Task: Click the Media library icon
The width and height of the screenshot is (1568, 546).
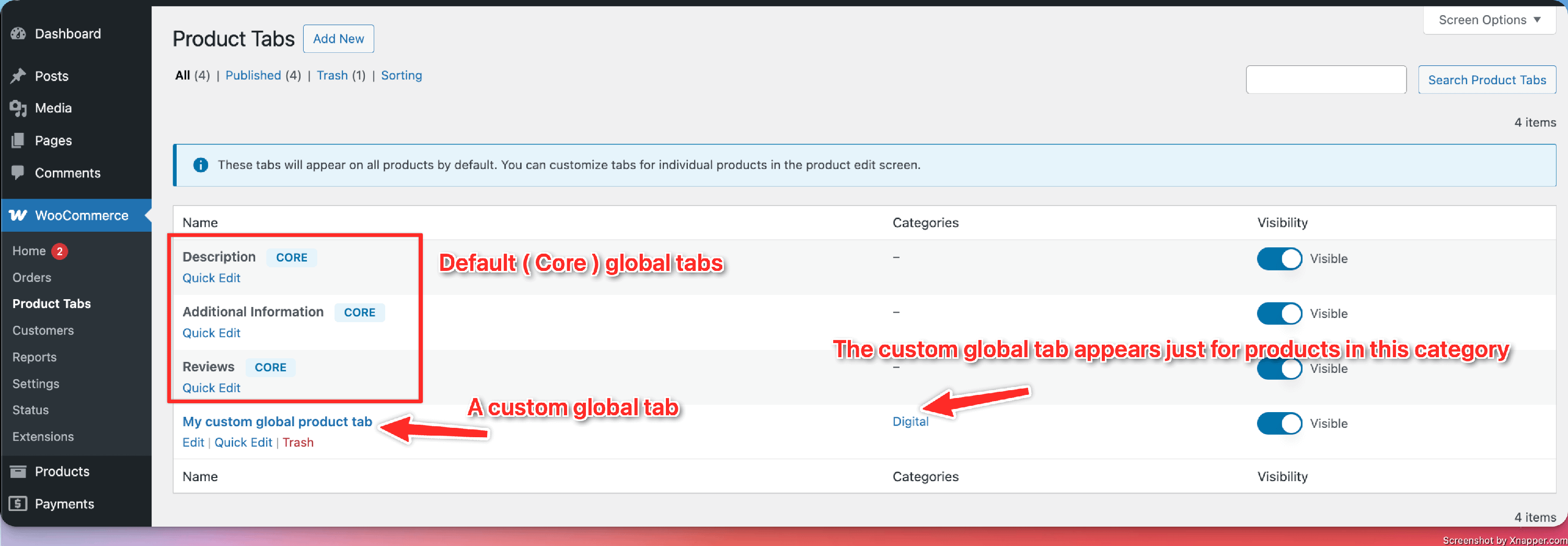Action: point(18,108)
